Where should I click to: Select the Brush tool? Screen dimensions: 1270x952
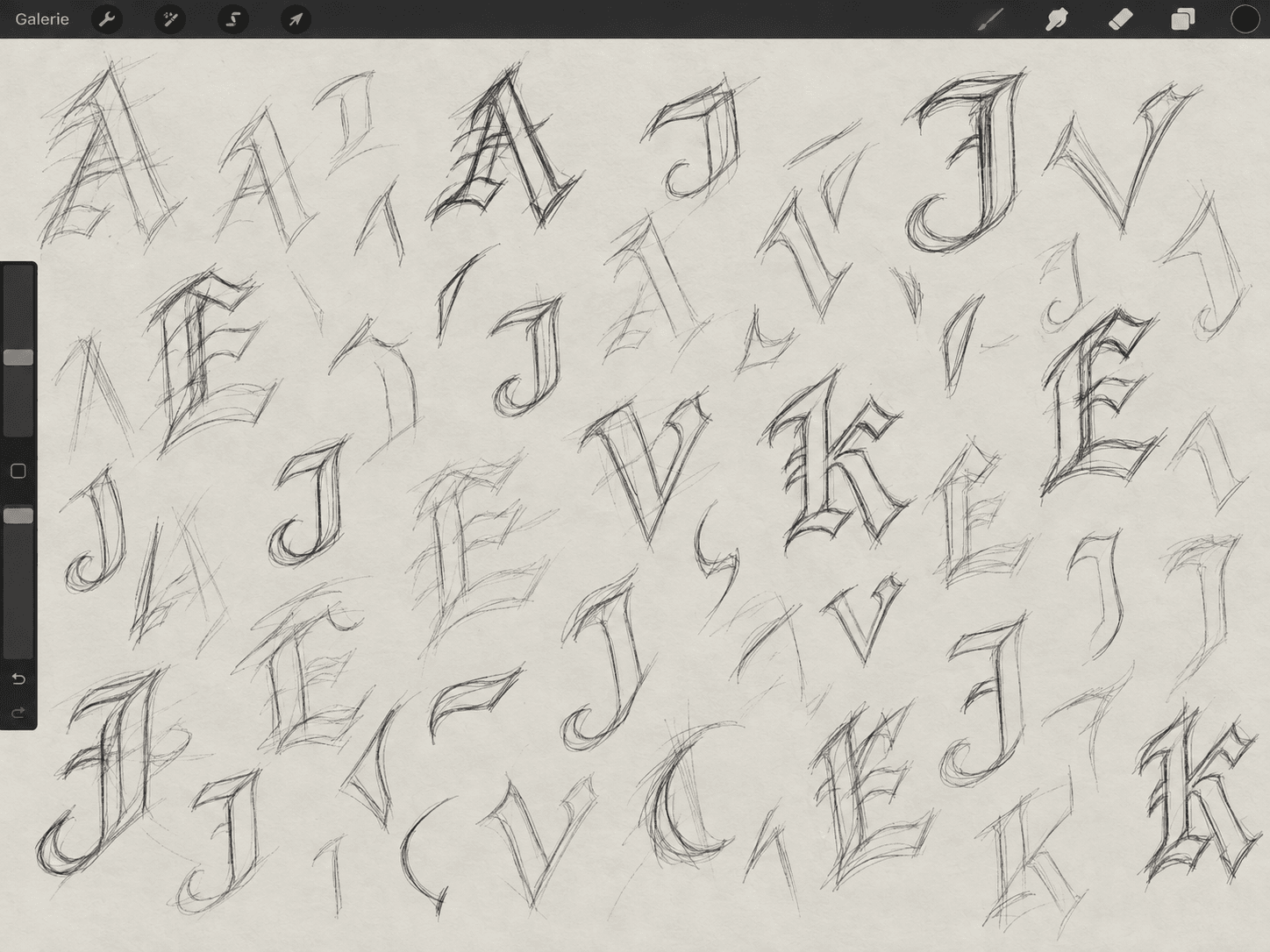(x=991, y=18)
